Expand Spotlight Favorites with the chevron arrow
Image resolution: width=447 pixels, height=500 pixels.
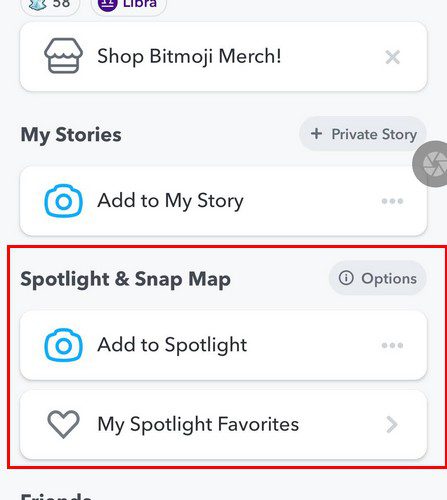pyautogui.click(x=392, y=425)
